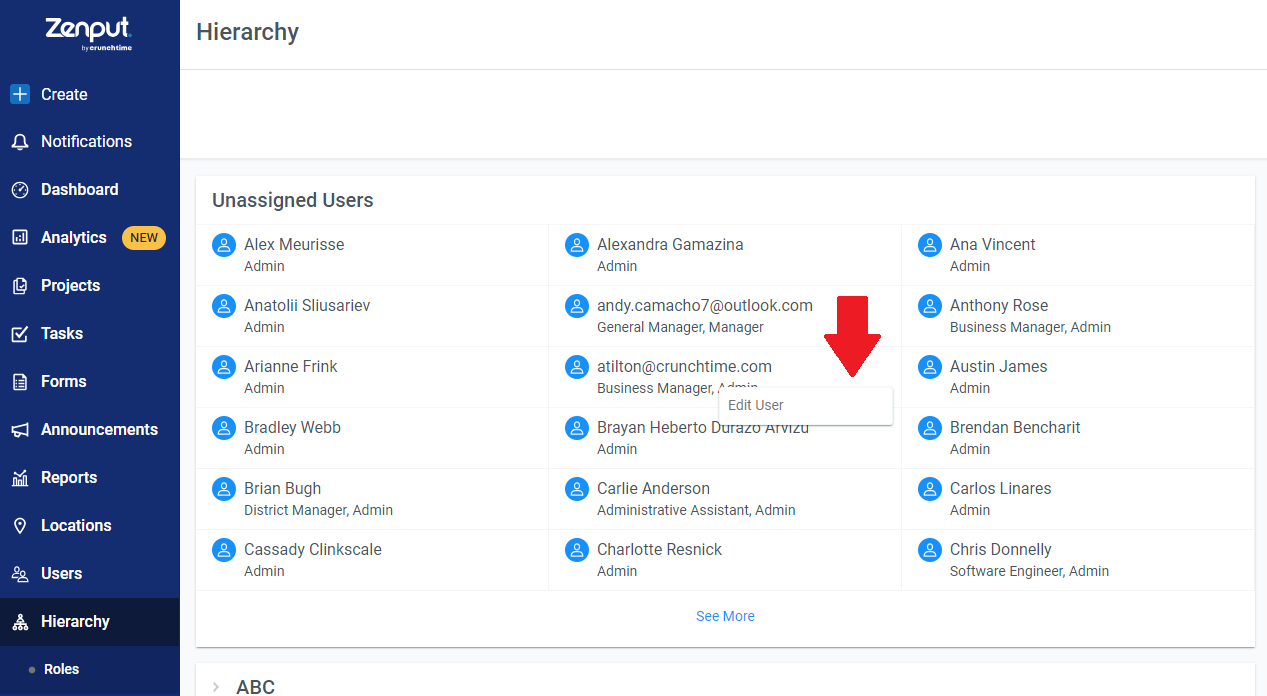The image size is (1267, 696).
Task: Select user name Alex Meurisse
Action: click(x=294, y=245)
